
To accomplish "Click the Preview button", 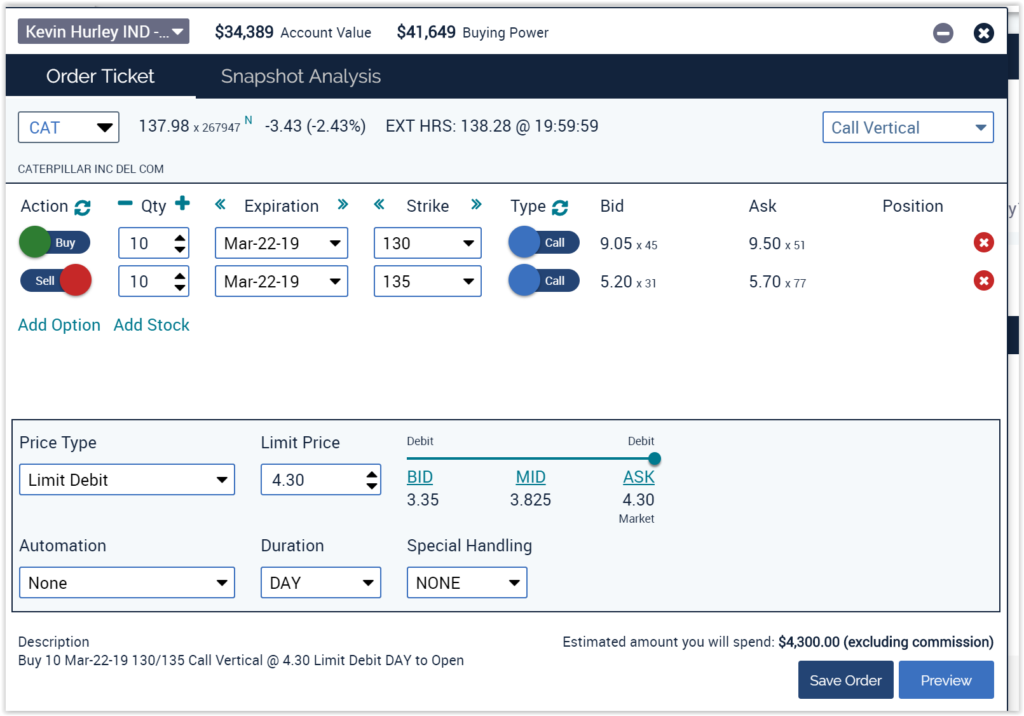I will pos(945,680).
